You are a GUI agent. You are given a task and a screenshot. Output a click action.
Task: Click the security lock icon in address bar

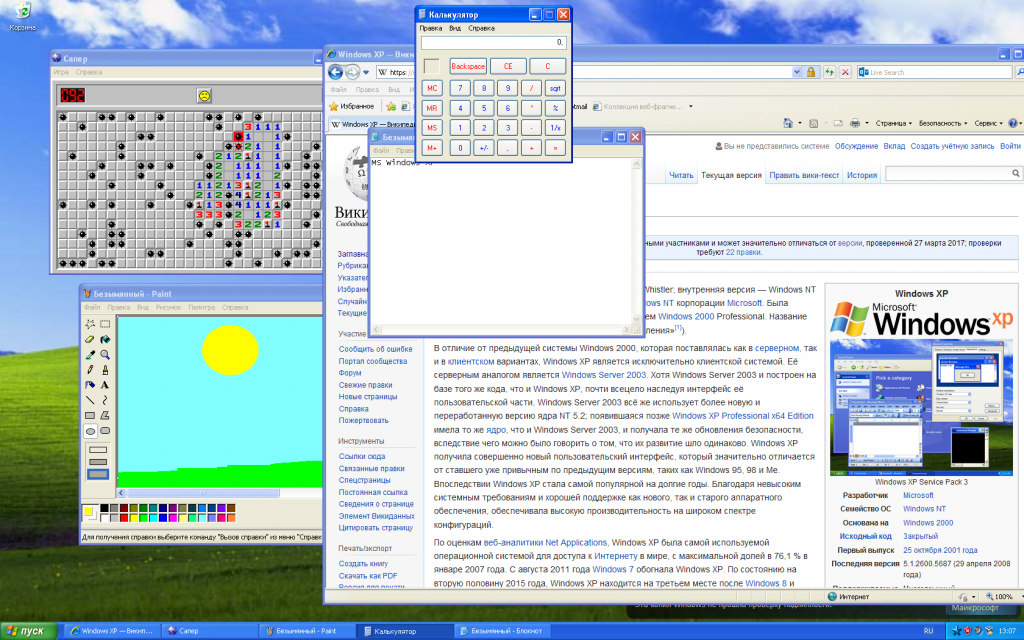811,72
